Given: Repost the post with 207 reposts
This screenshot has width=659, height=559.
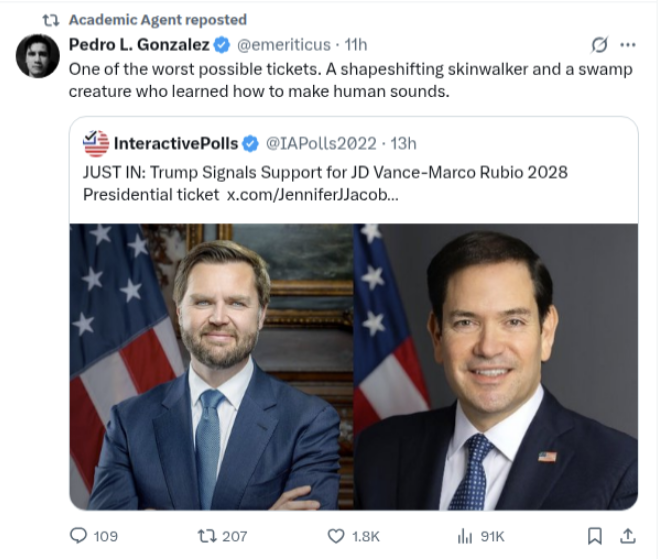Looking at the screenshot, I should (x=210, y=536).
